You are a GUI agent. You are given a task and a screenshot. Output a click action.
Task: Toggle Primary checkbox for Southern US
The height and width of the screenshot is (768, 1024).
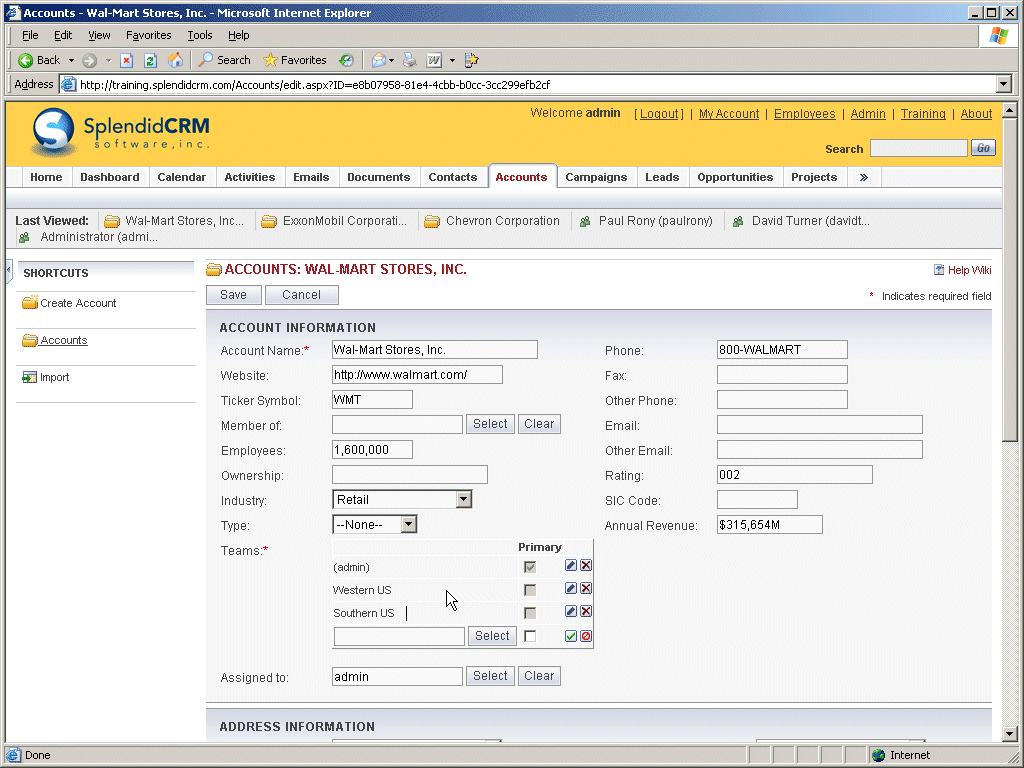coord(530,613)
